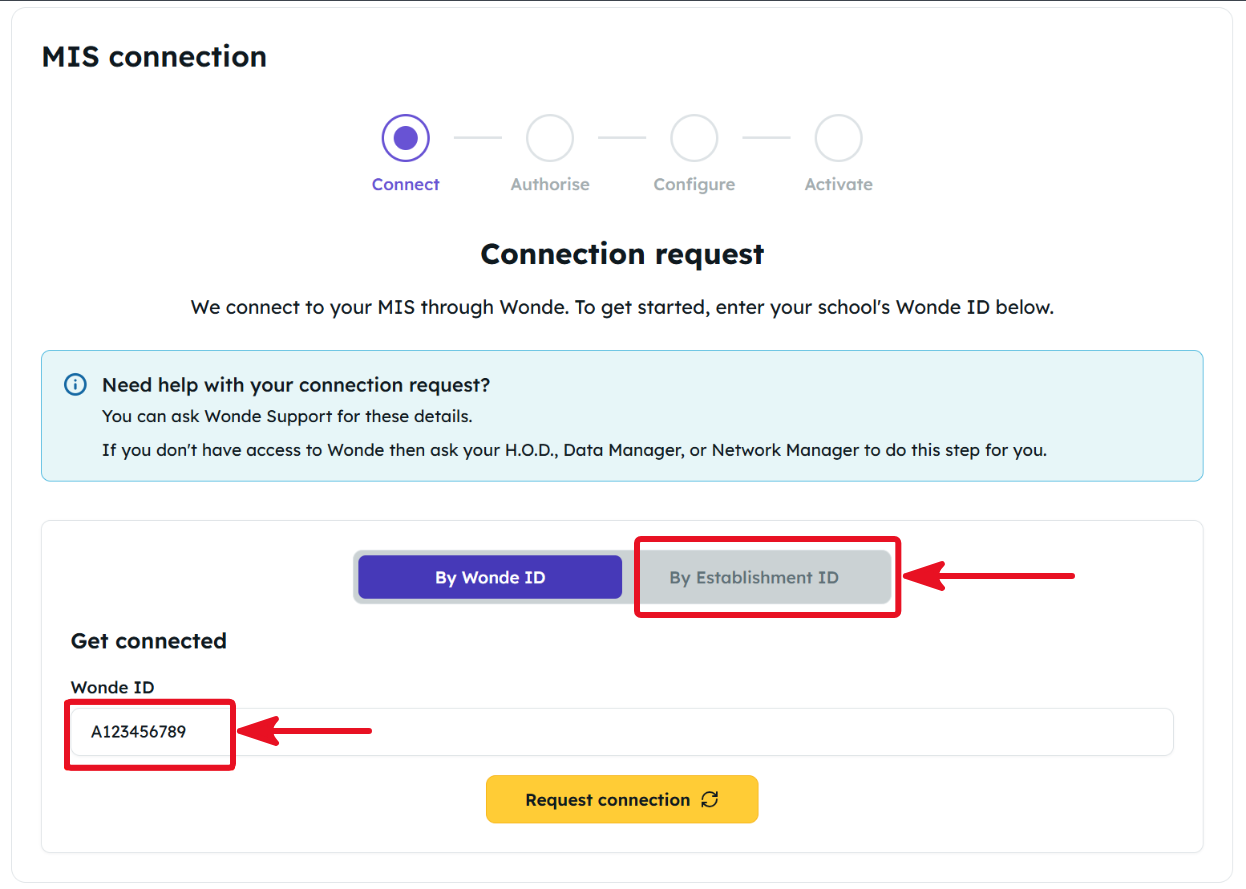Click the Get connected heading
This screenshot has height=889, width=1246.
[149, 641]
